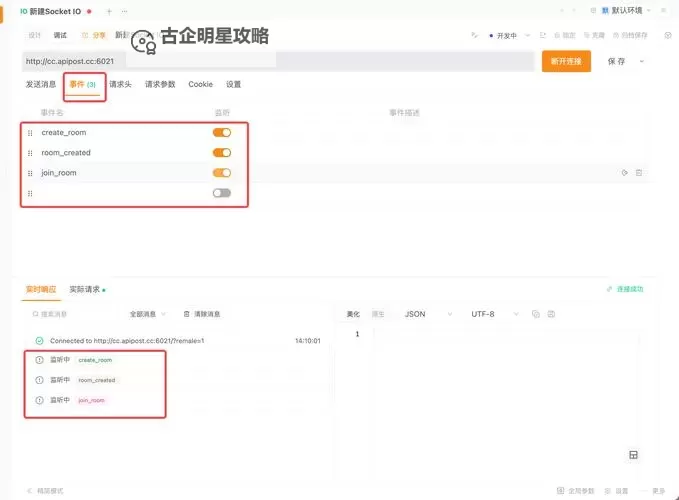Image resolution: width=679 pixels, height=500 pixels.
Task: Open the 设置 tab beside Cookie
Action: (x=233, y=84)
